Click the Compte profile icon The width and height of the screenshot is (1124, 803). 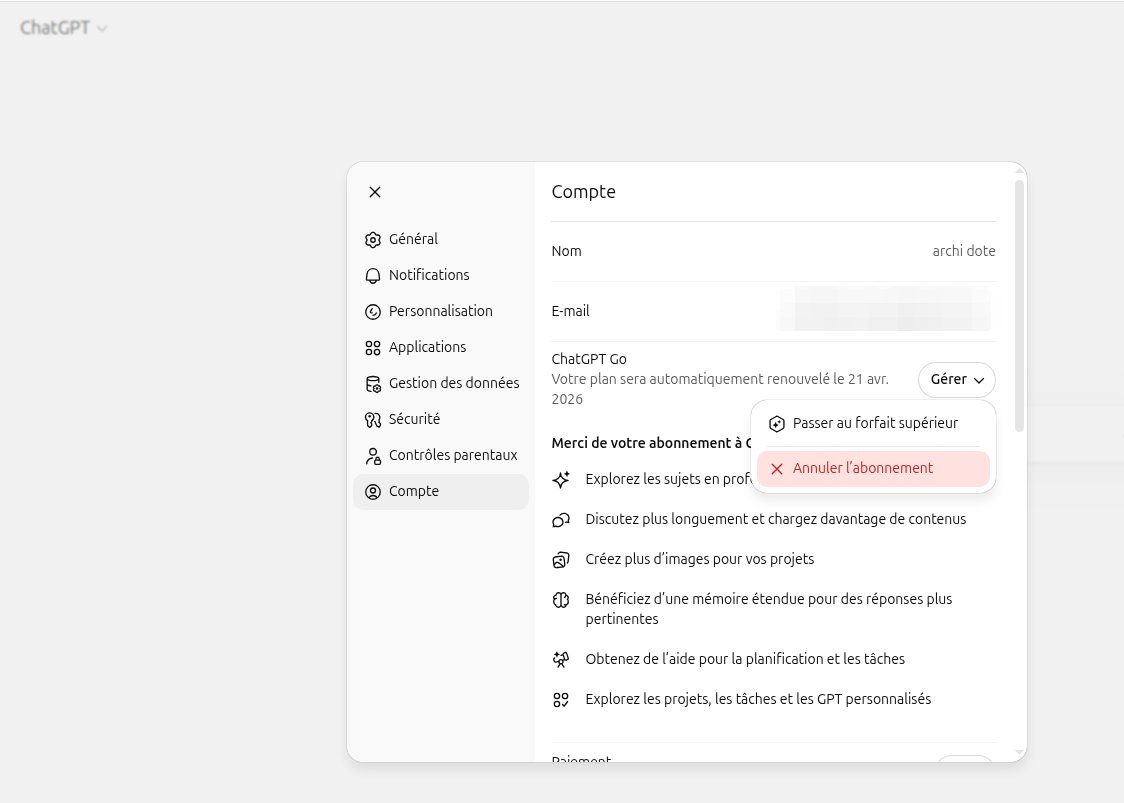coord(373,491)
